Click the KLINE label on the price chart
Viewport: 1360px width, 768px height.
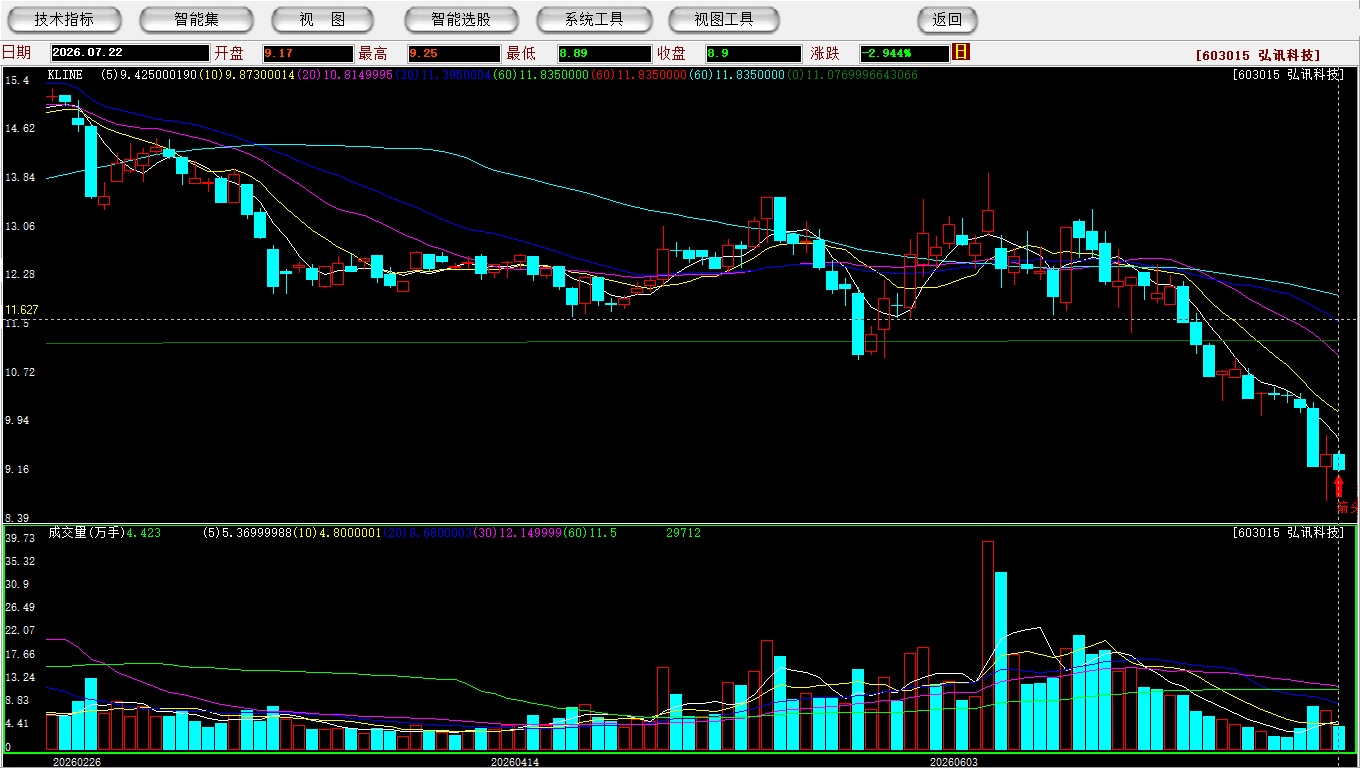[65, 75]
